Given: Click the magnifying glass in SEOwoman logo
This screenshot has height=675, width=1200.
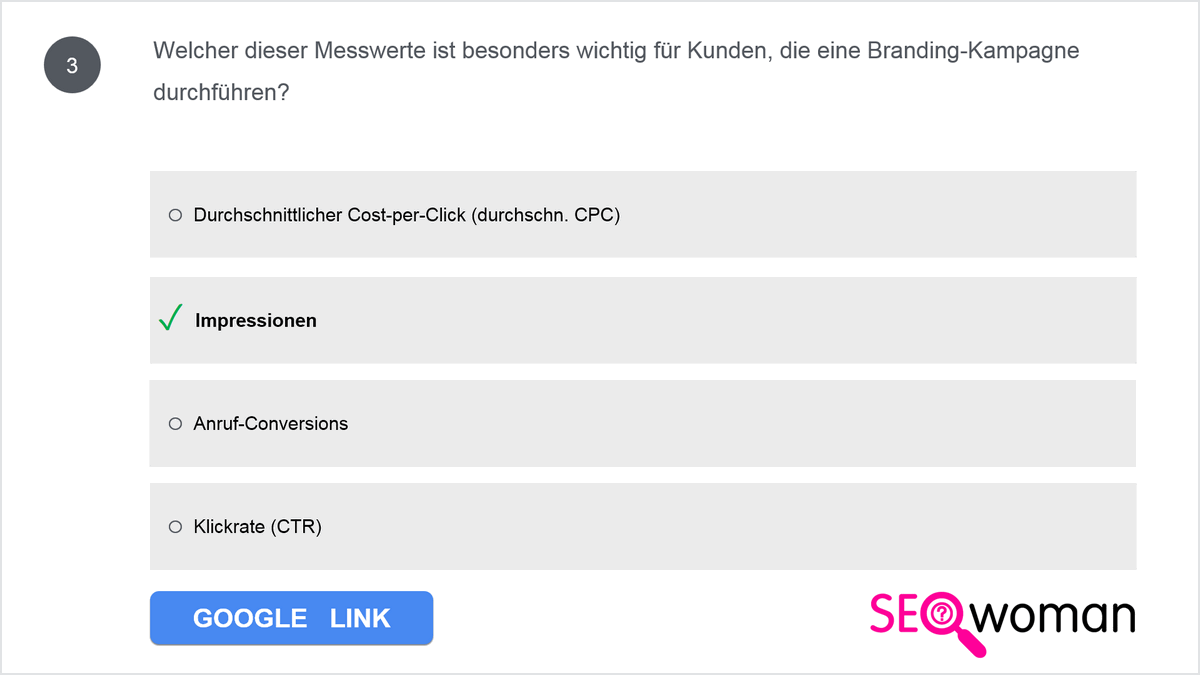Looking at the screenshot, I should pyautogui.click(x=947, y=625).
